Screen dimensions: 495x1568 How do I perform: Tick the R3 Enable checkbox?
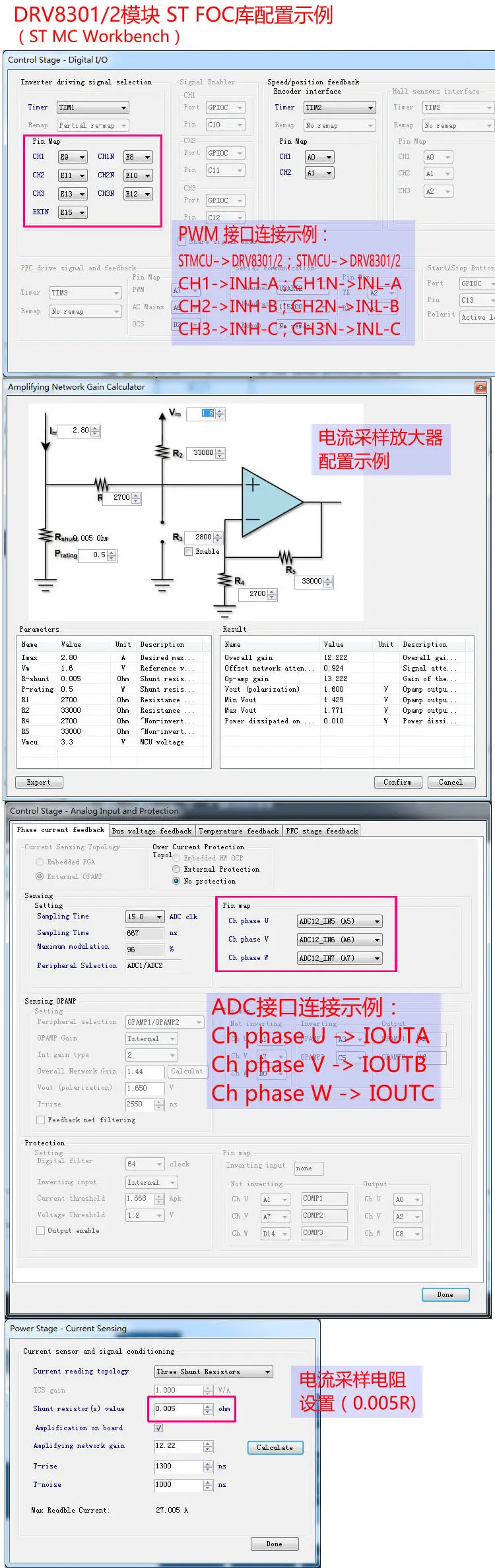189,551
